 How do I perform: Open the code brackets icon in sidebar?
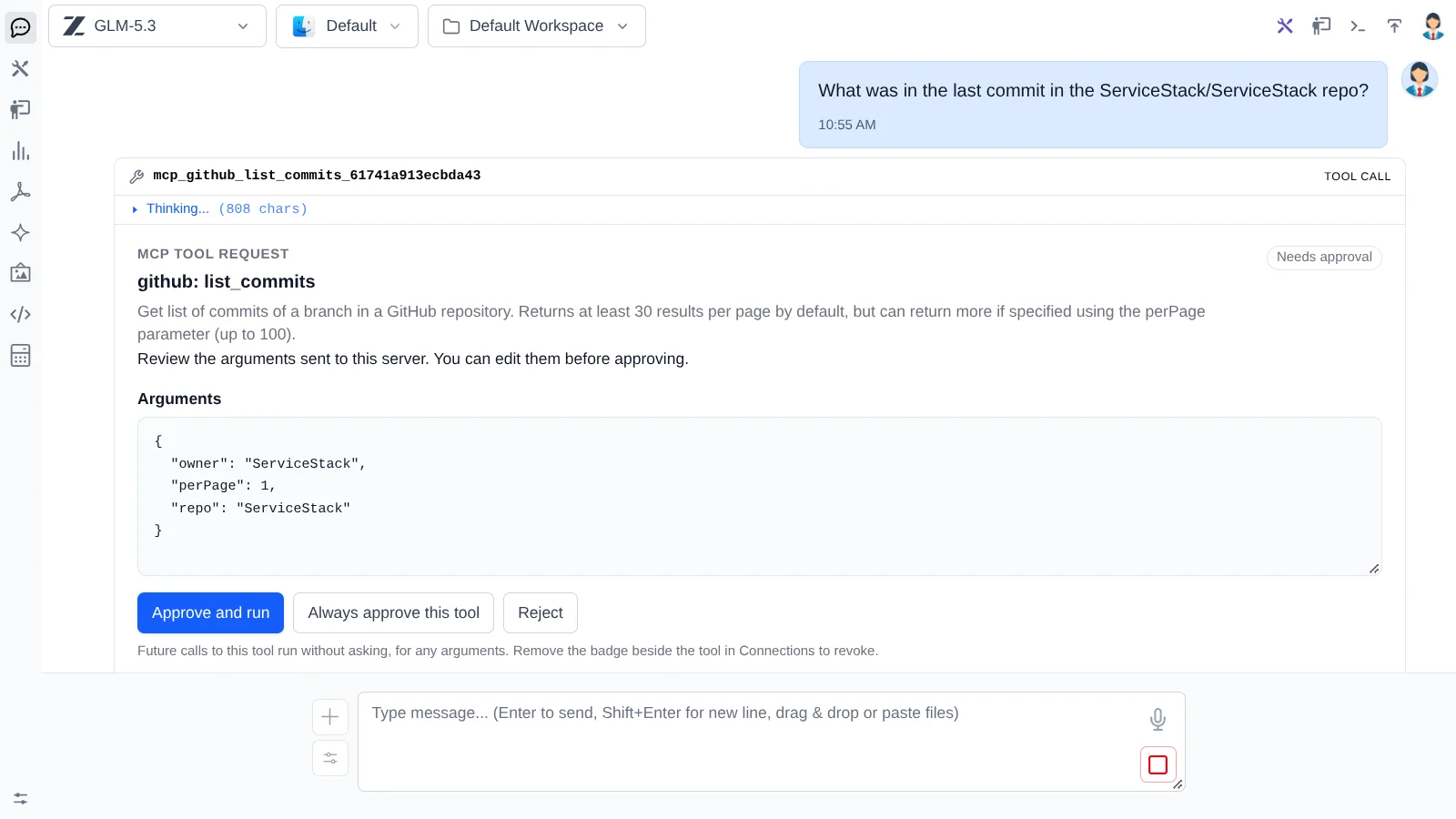click(20, 314)
